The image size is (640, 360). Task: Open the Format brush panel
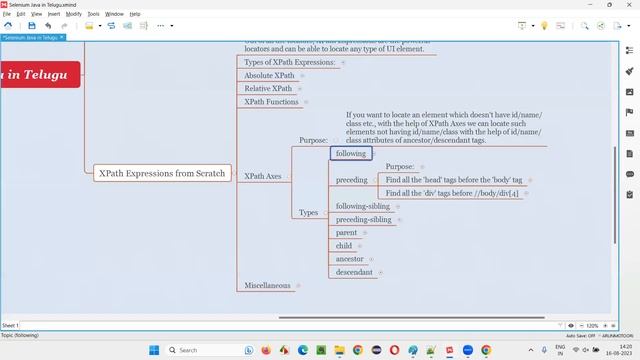[x=629, y=71]
